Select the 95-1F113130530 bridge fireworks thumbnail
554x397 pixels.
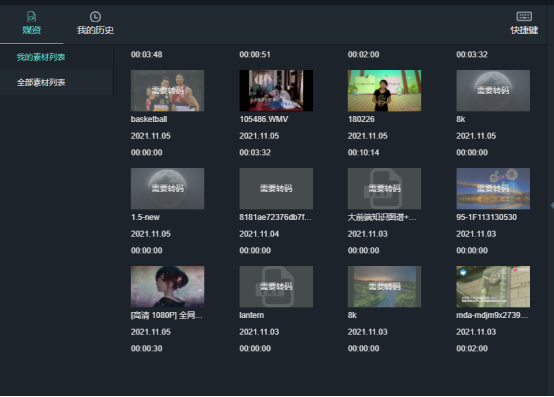coord(493,189)
